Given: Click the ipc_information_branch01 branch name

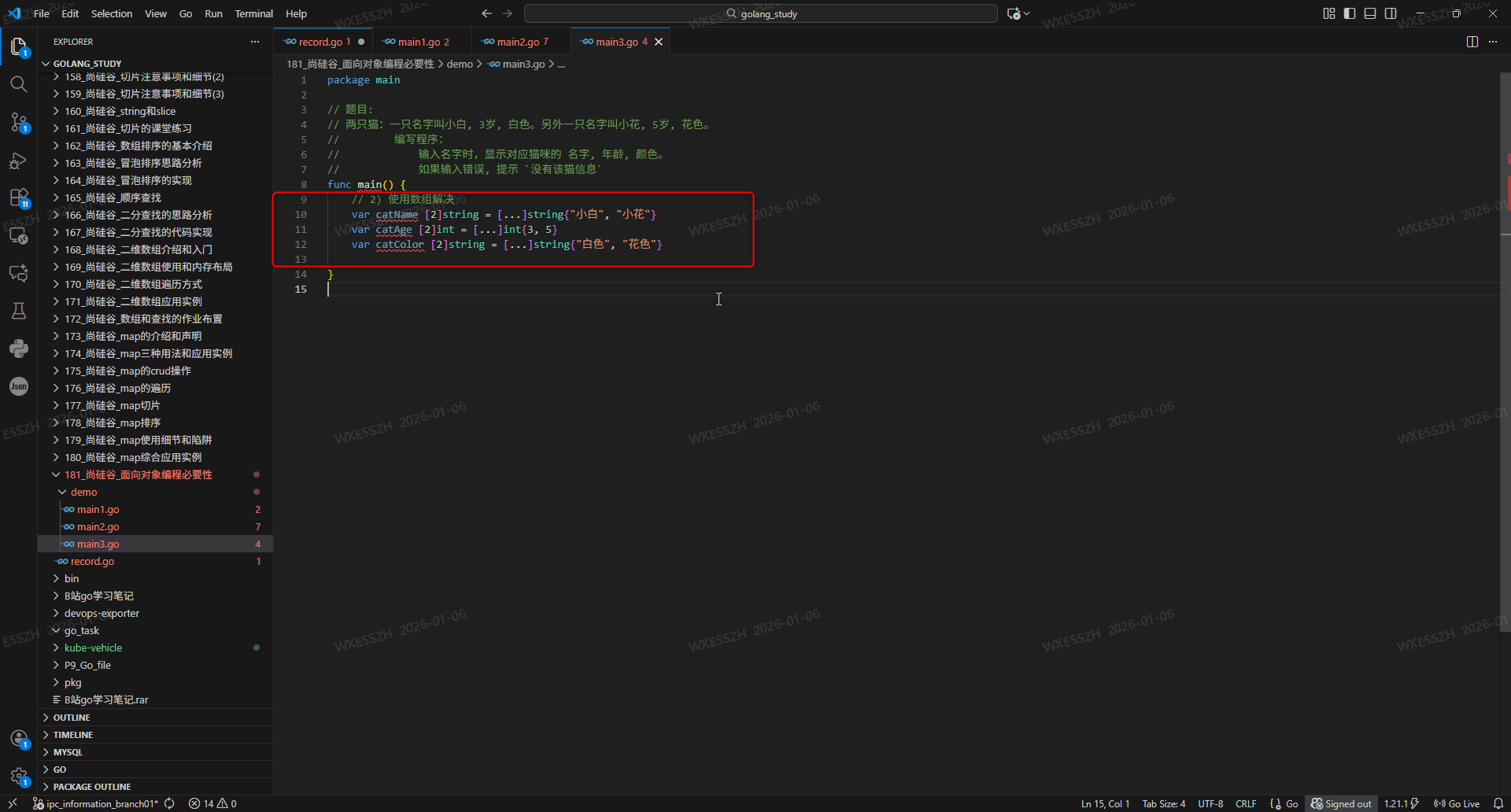Looking at the screenshot, I should pyautogui.click(x=96, y=803).
